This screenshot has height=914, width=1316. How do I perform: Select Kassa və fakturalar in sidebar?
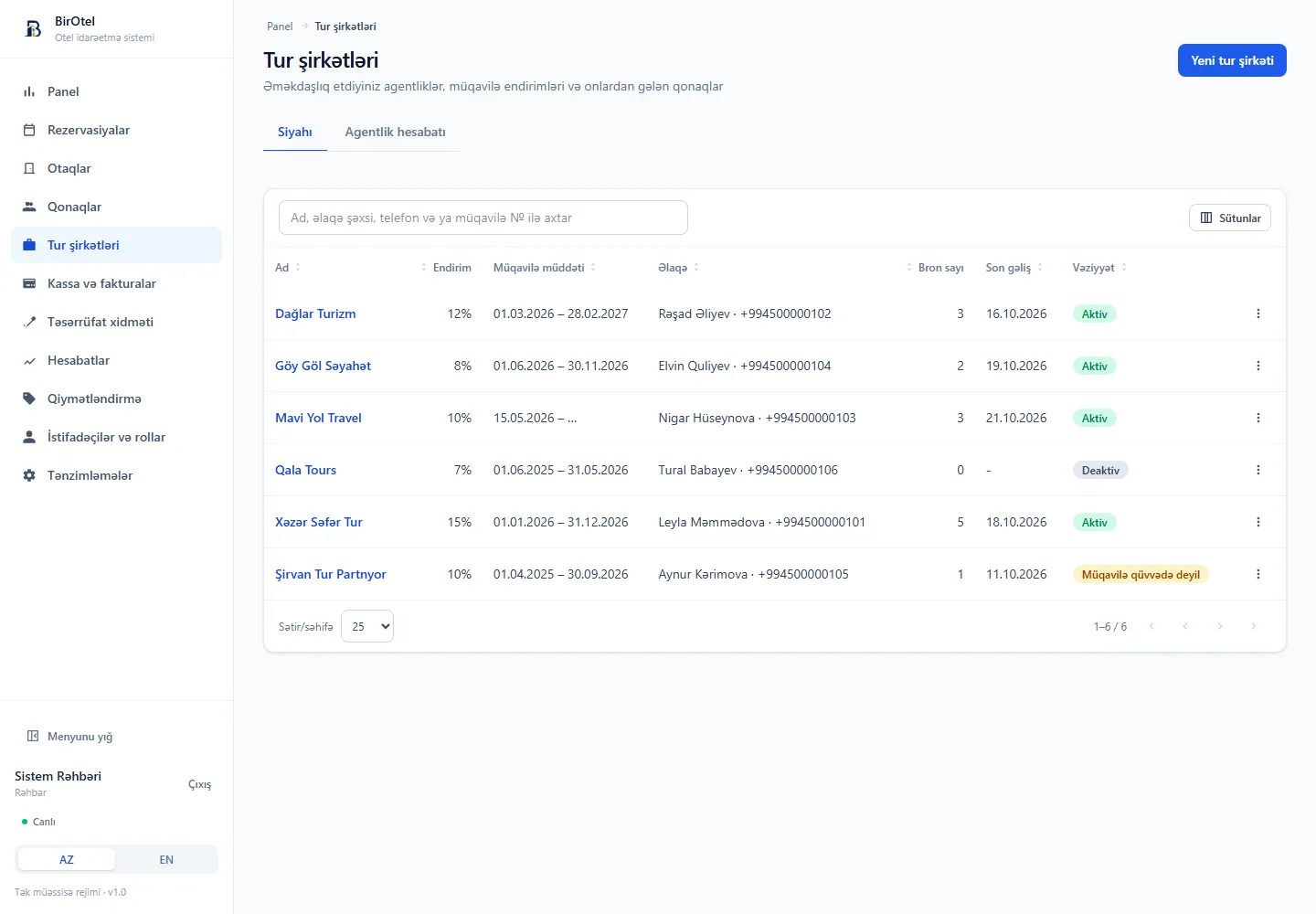(116, 283)
